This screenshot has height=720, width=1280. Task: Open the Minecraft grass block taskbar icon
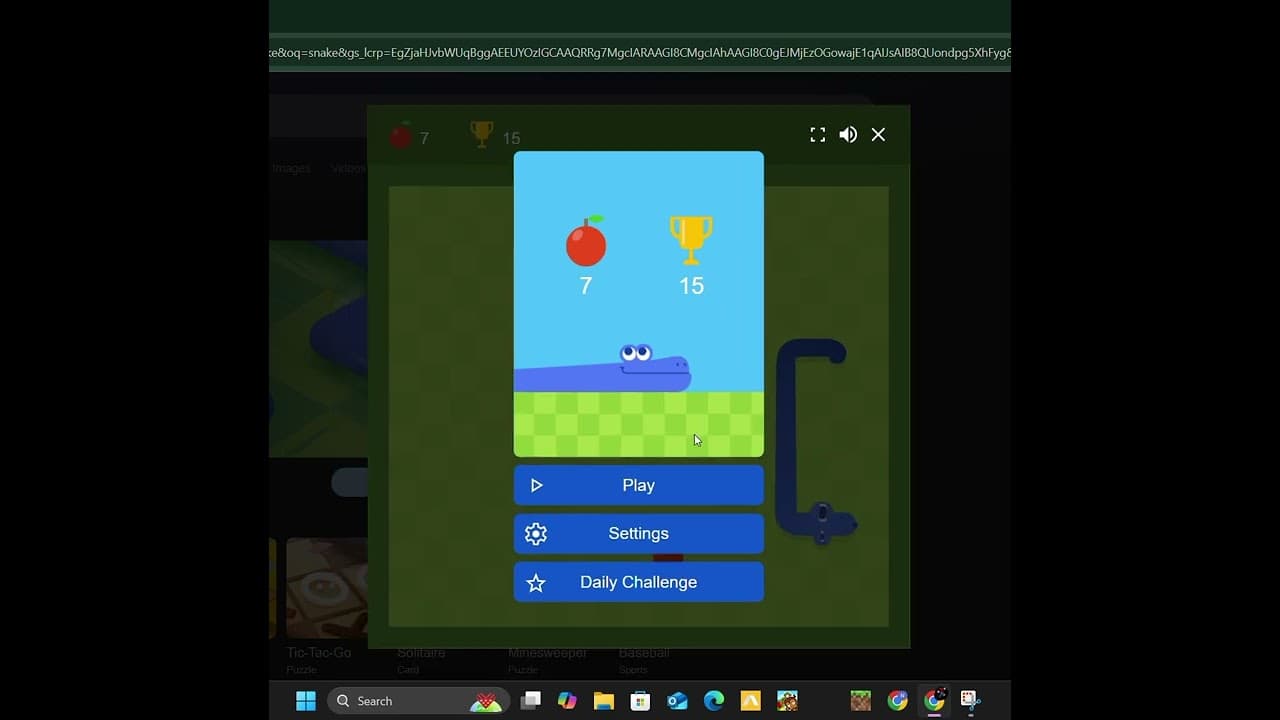861,701
